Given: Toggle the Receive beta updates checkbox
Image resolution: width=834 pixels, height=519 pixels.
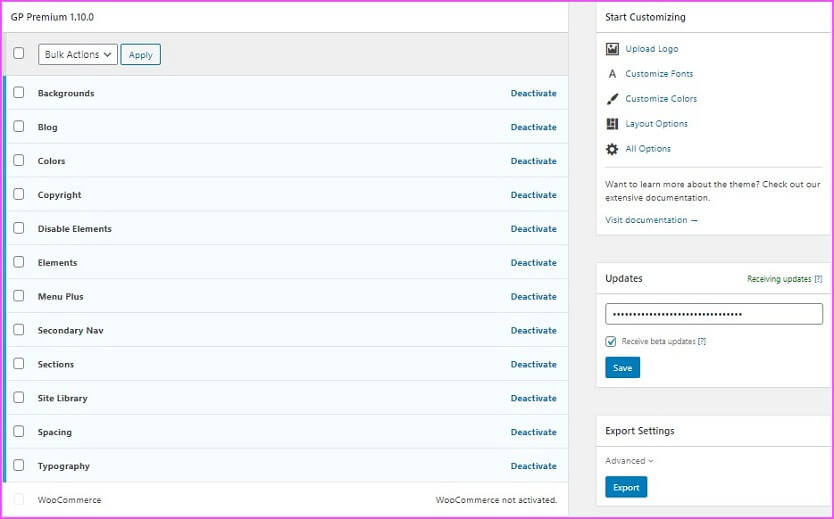Looking at the screenshot, I should pos(611,341).
